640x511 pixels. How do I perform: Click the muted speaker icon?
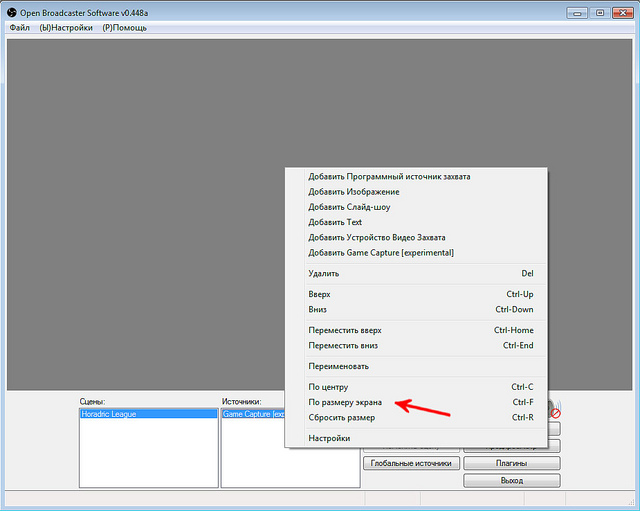(553, 411)
